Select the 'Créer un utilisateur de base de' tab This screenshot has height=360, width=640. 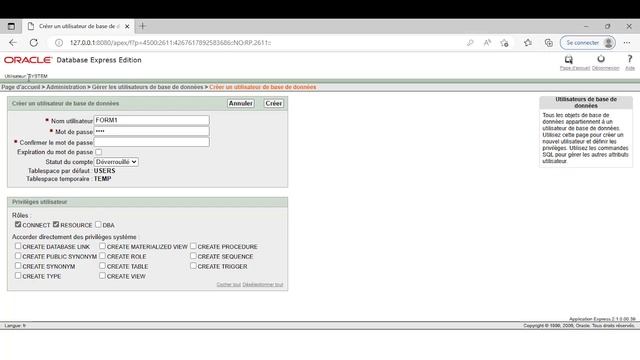click(78, 26)
